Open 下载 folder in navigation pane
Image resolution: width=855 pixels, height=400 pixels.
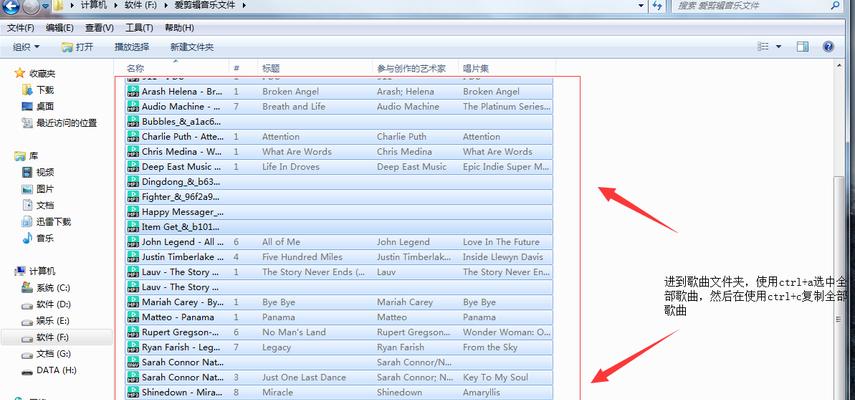click(38, 90)
